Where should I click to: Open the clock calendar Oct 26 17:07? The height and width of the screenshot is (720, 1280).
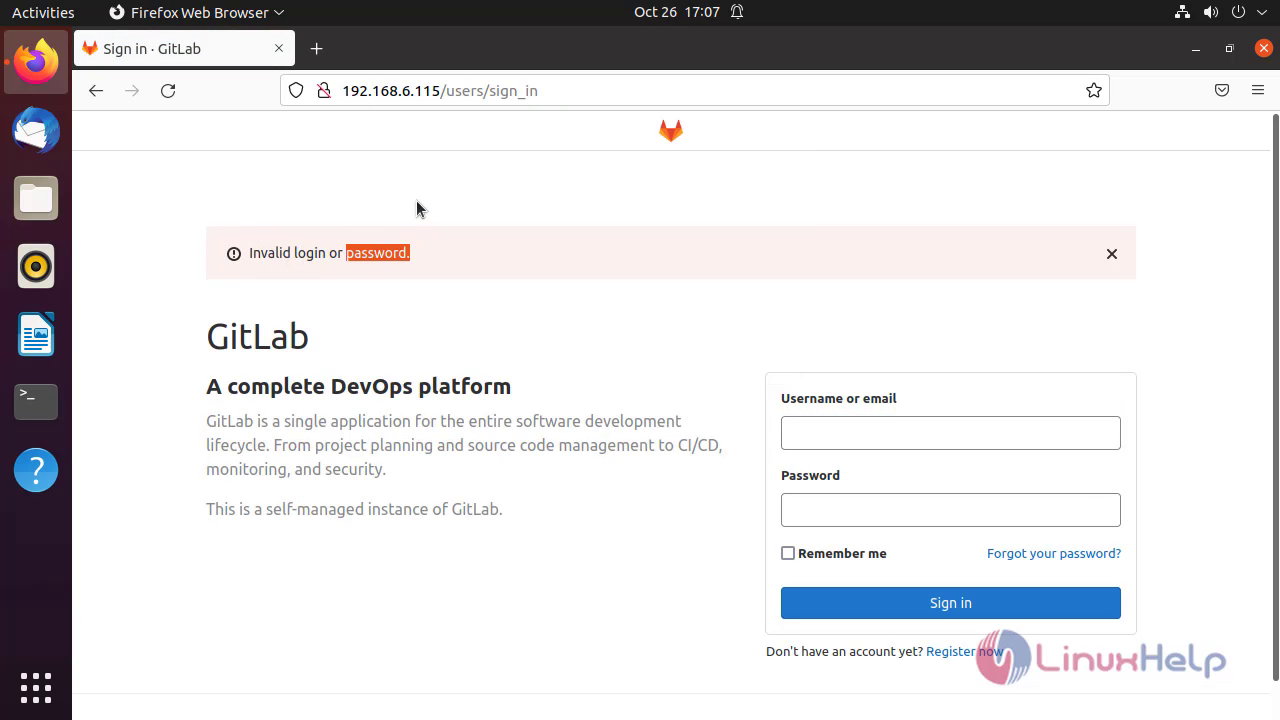click(677, 12)
